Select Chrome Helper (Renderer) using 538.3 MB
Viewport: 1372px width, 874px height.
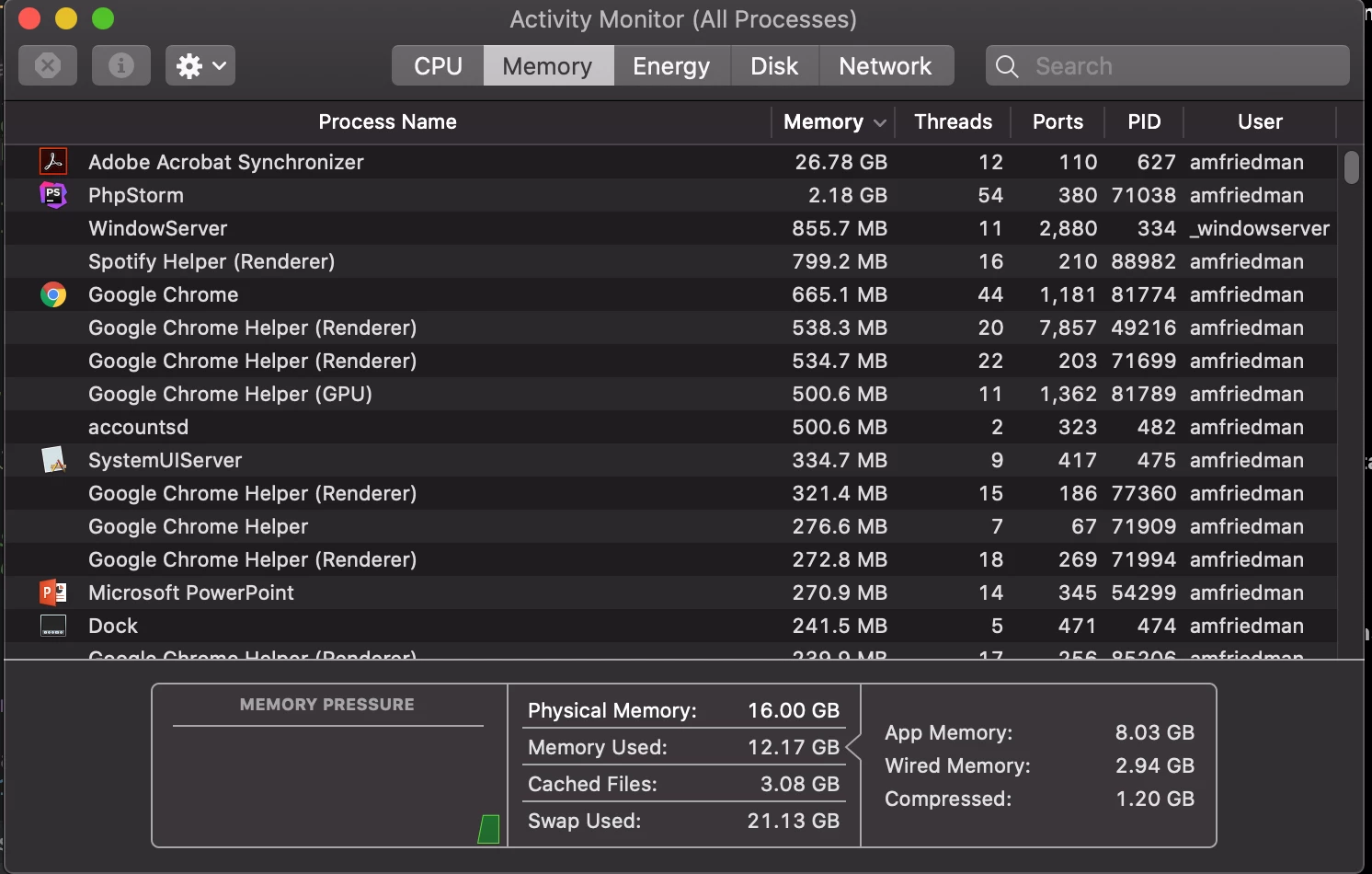[670, 328]
